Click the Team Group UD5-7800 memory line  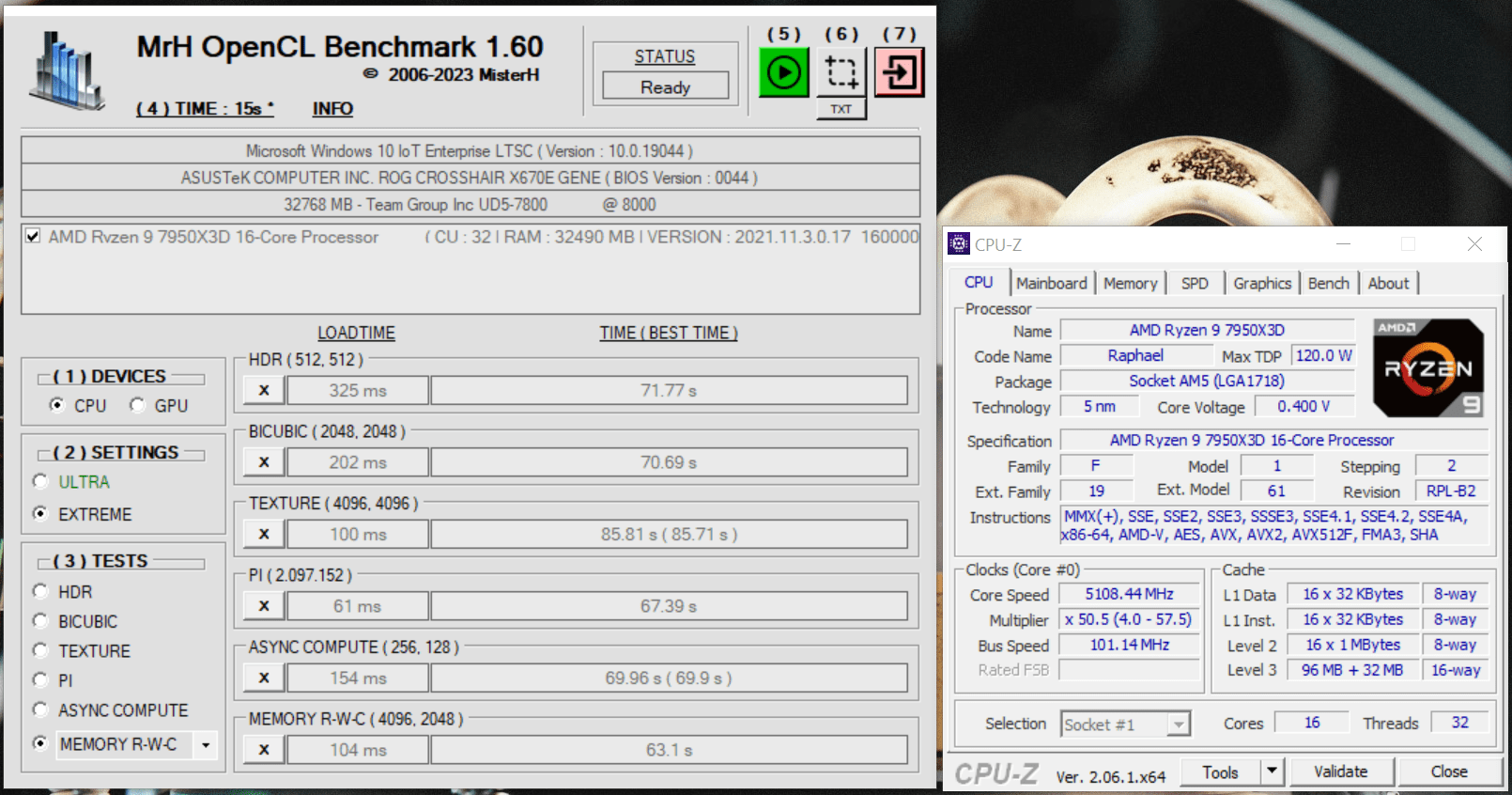[470, 204]
